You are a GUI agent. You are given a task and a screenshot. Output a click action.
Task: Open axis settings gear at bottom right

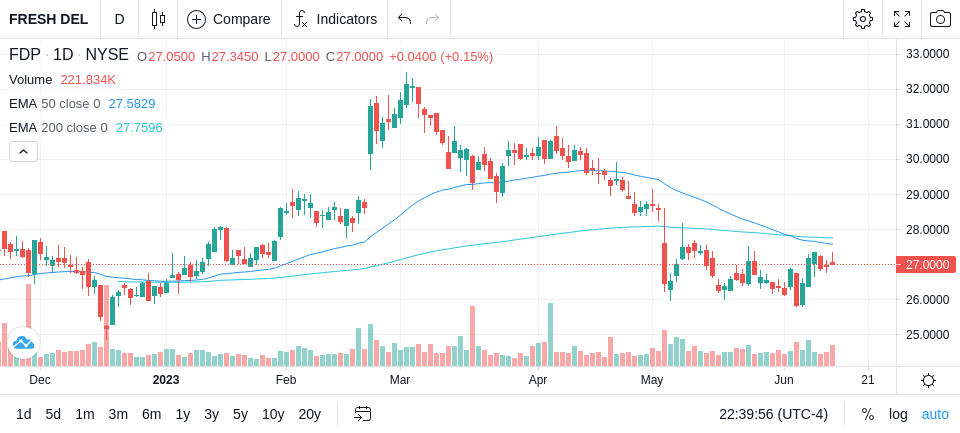(928, 380)
